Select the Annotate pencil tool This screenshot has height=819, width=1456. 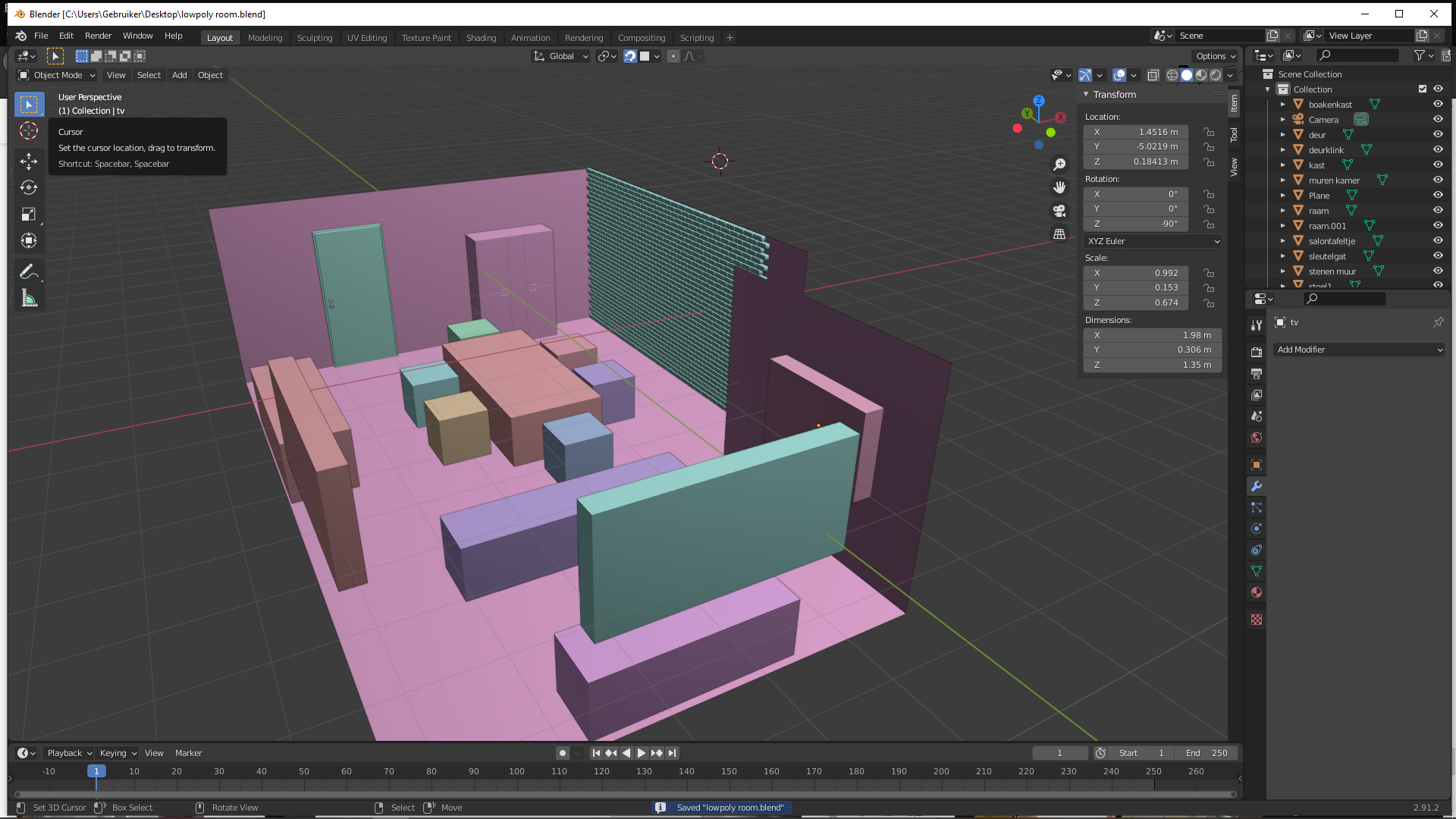[29, 271]
